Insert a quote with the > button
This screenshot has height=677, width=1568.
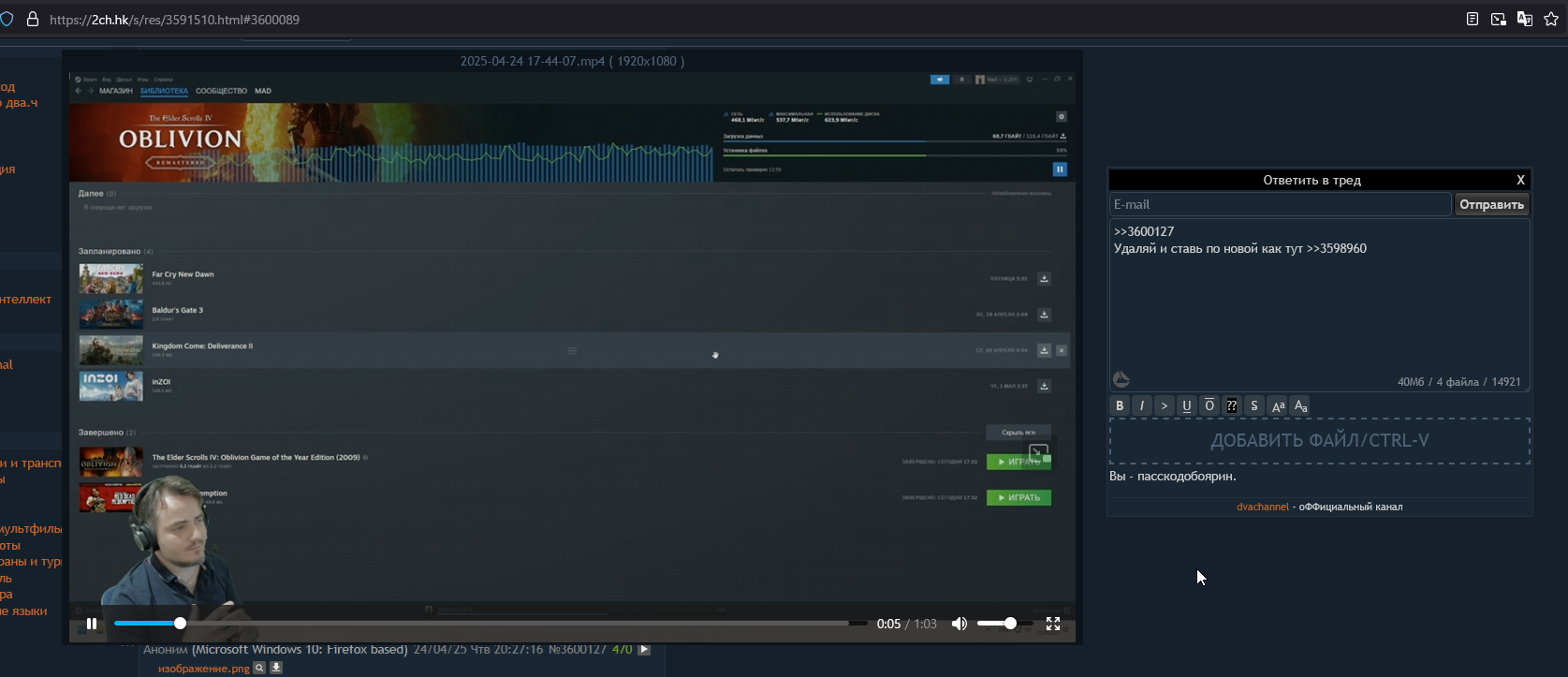coord(1165,405)
